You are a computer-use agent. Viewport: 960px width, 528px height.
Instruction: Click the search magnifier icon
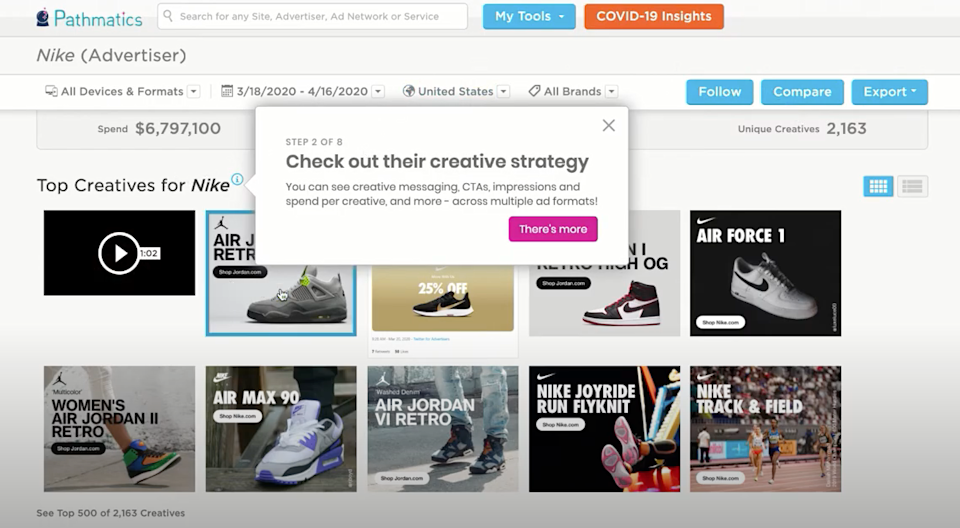pyautogui.click(x=168, y=16)
